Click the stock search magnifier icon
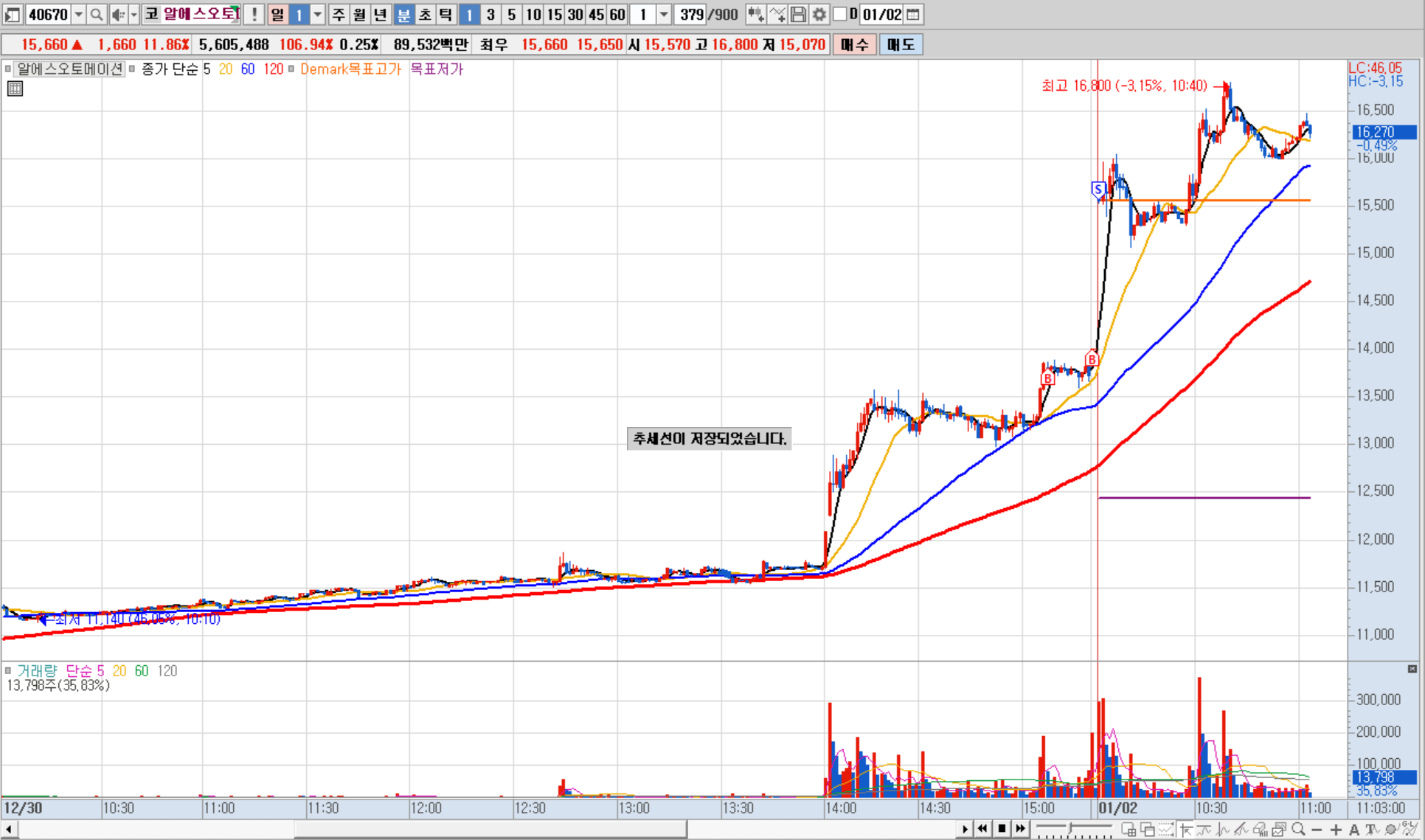The width and height of the screenshot is (1425, 840). tap(96, 14)
